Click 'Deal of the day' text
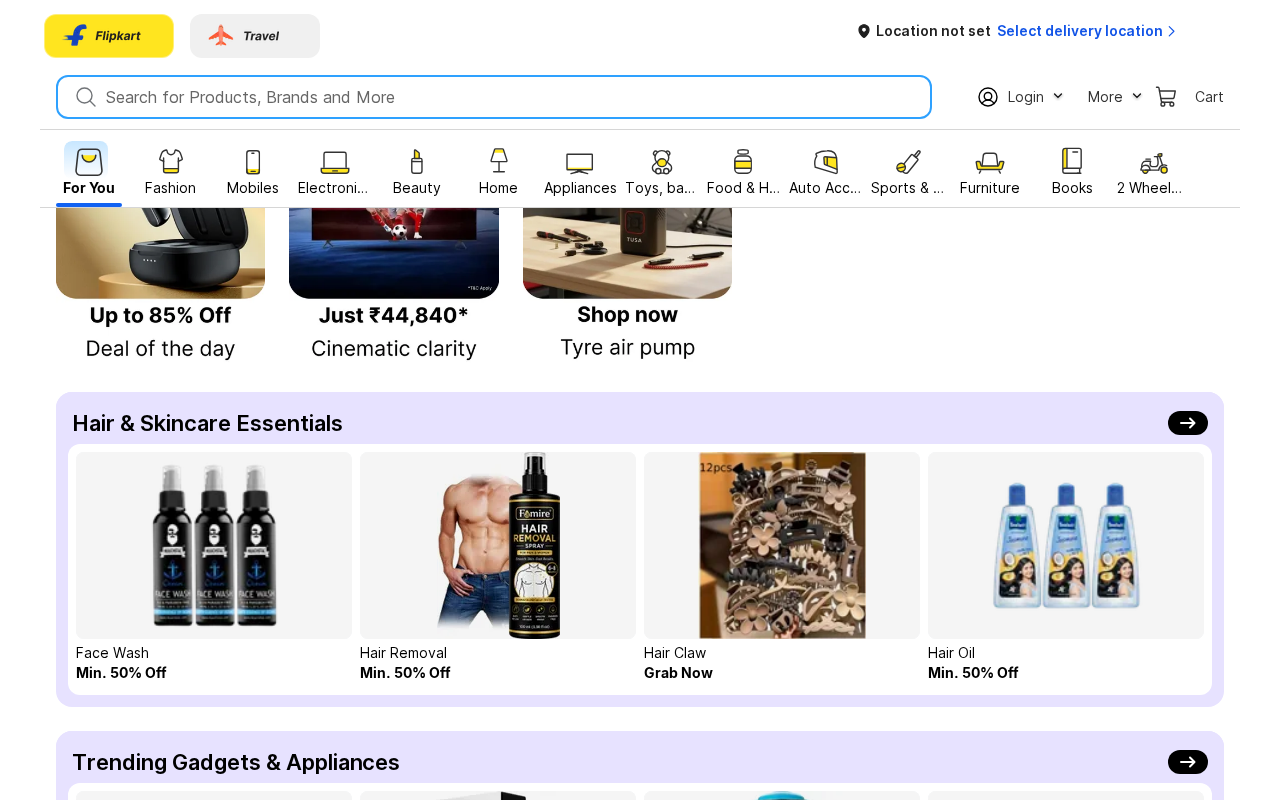The height and width of the screenshot is (800, 1280). pyautogui.click(x=160, y=349)
